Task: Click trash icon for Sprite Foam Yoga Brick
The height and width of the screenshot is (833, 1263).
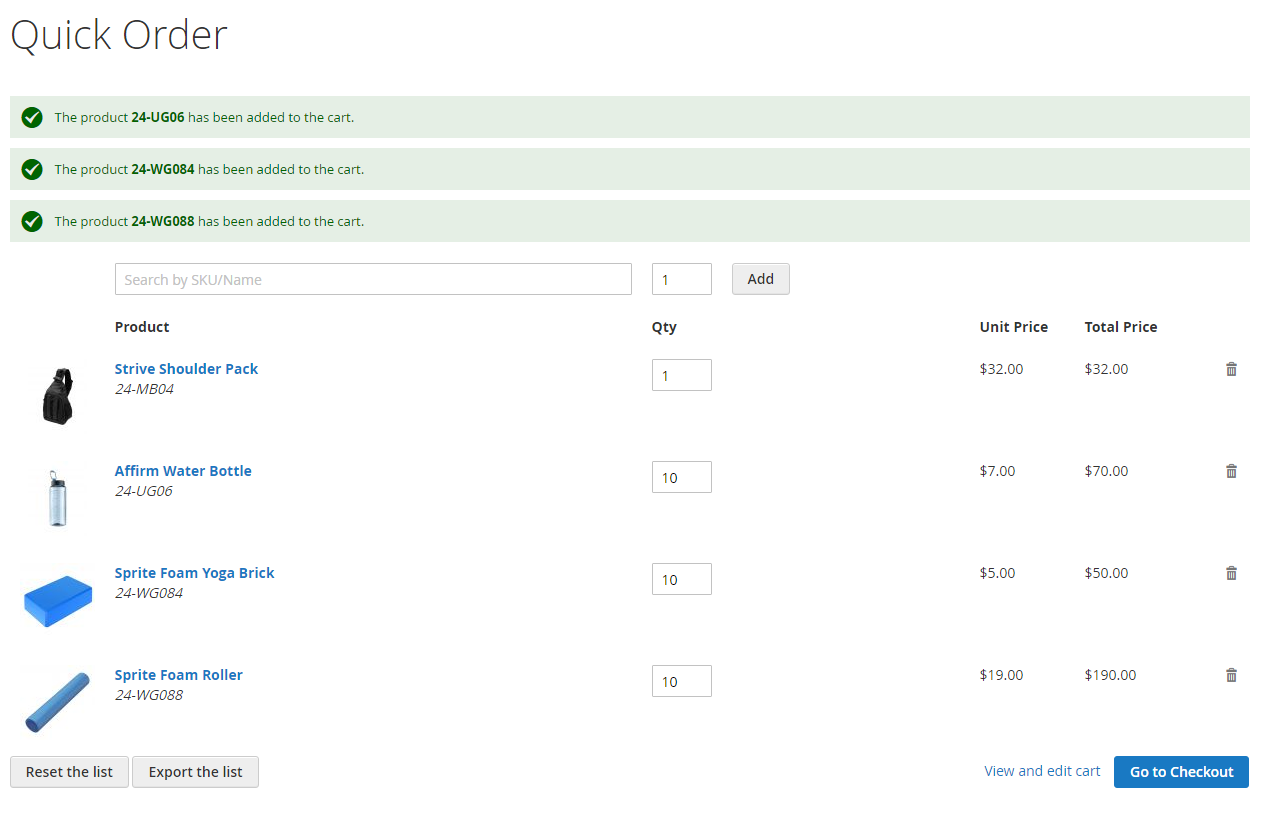Action: [1231, 573]
